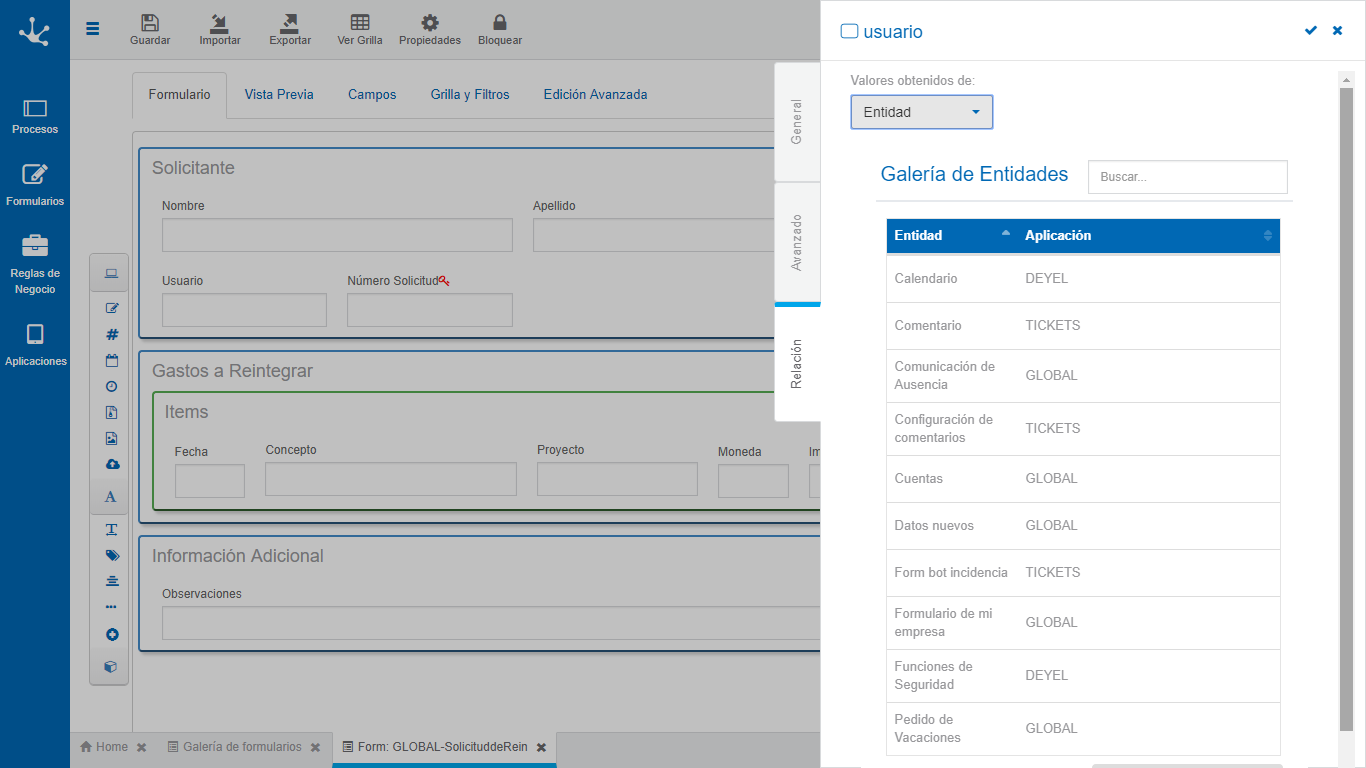
Task: Select the cloud upload tool
Action: (x=112, y=464)
